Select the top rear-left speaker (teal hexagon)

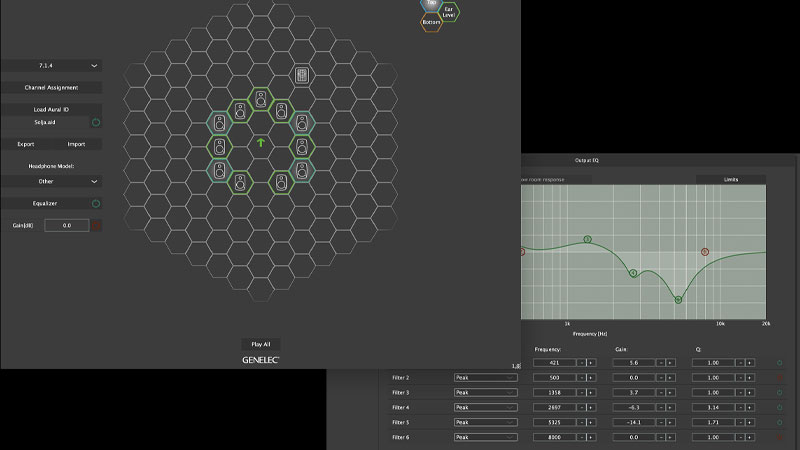219,171
